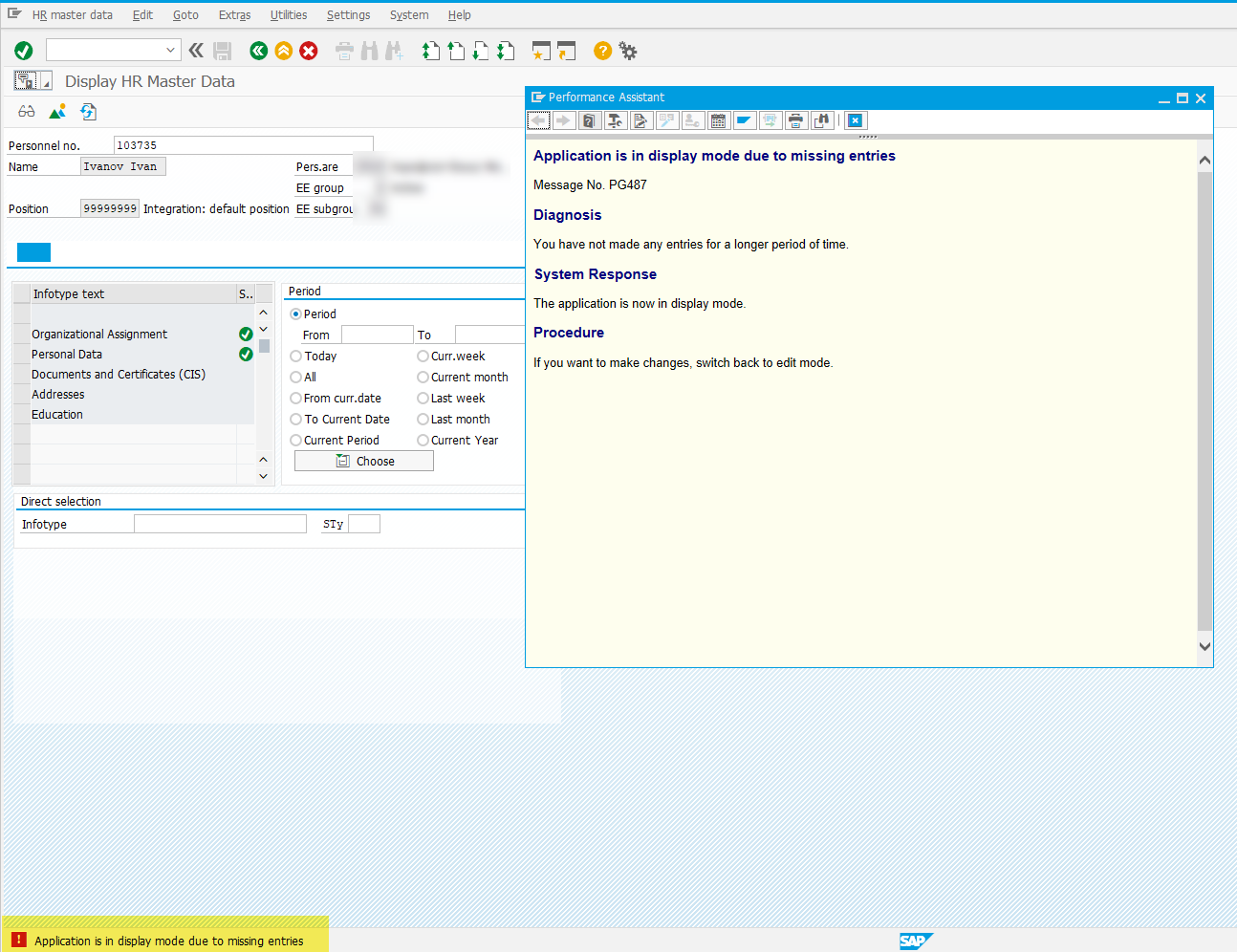Click the blue tab button above infotype list
1237x952 pixels.
click(x=33, y=252)
